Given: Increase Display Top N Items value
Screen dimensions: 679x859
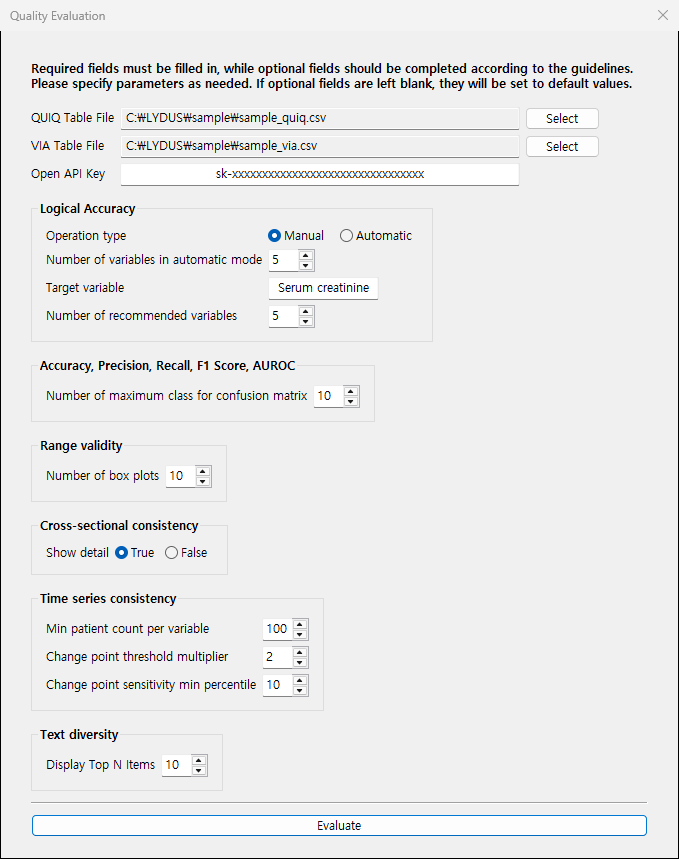Looking at the screenshot, I should pyautogui.click(x=199, y=759).
